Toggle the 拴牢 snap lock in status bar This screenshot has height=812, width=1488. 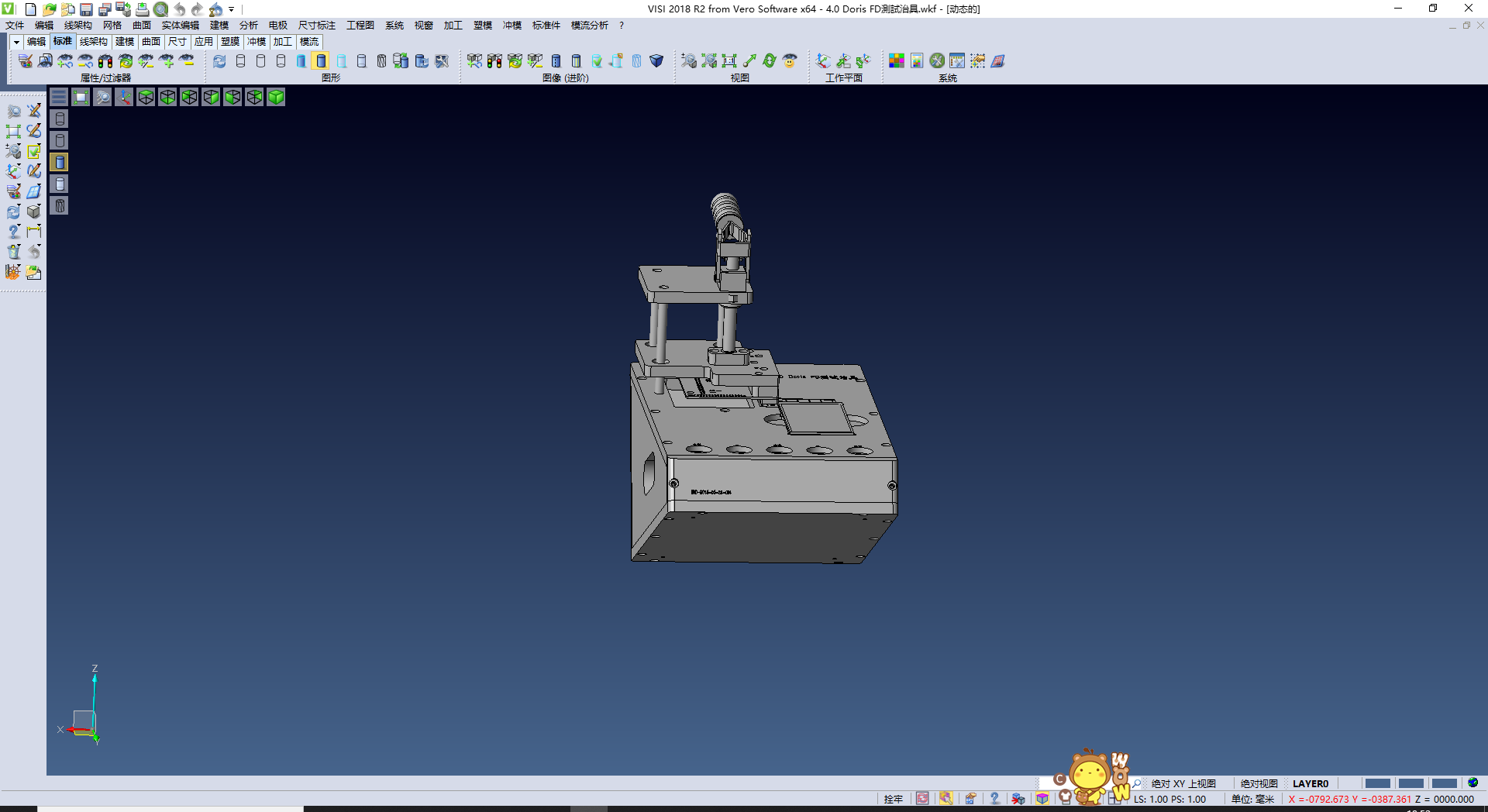[x=893, y=799]
